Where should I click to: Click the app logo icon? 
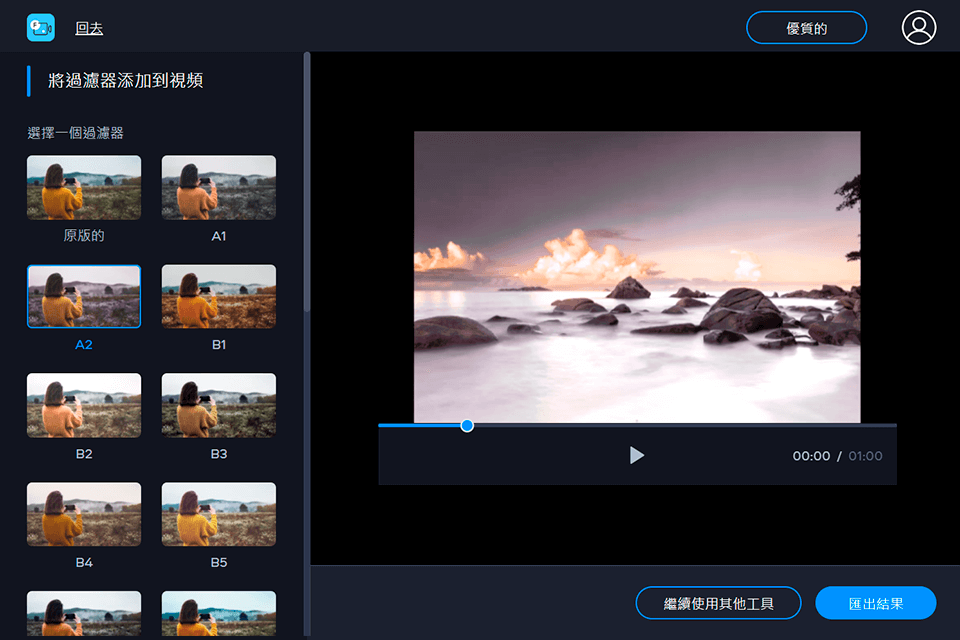coord(40,28)
